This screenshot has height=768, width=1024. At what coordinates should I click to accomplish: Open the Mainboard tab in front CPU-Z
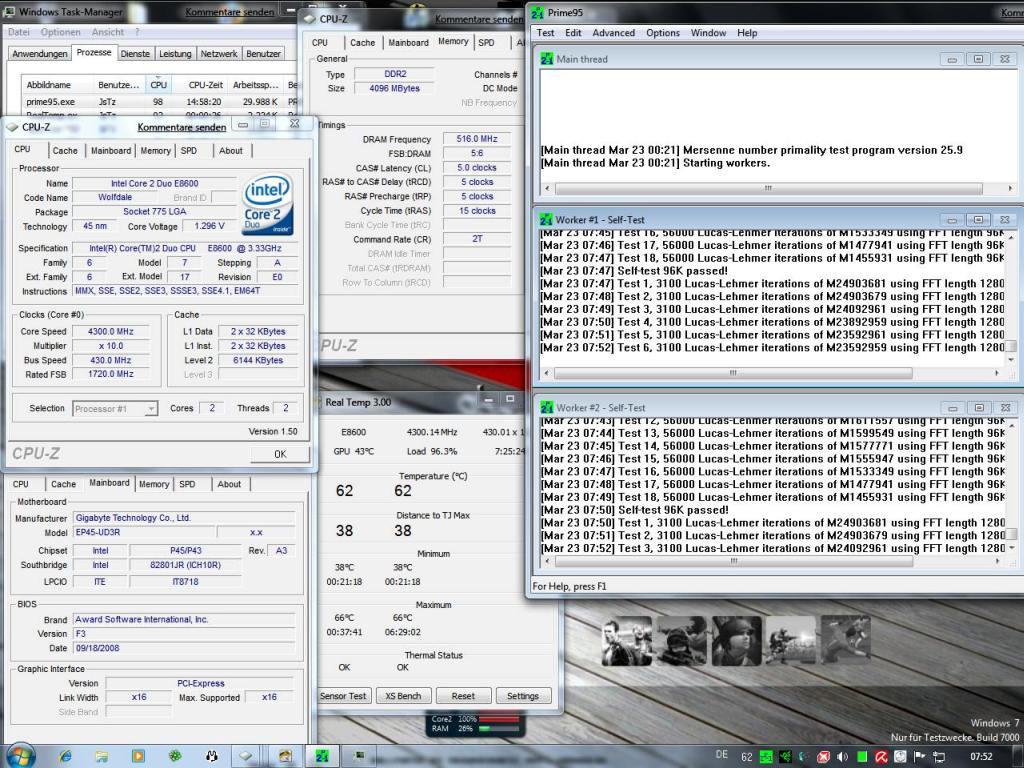coord(111,150)
